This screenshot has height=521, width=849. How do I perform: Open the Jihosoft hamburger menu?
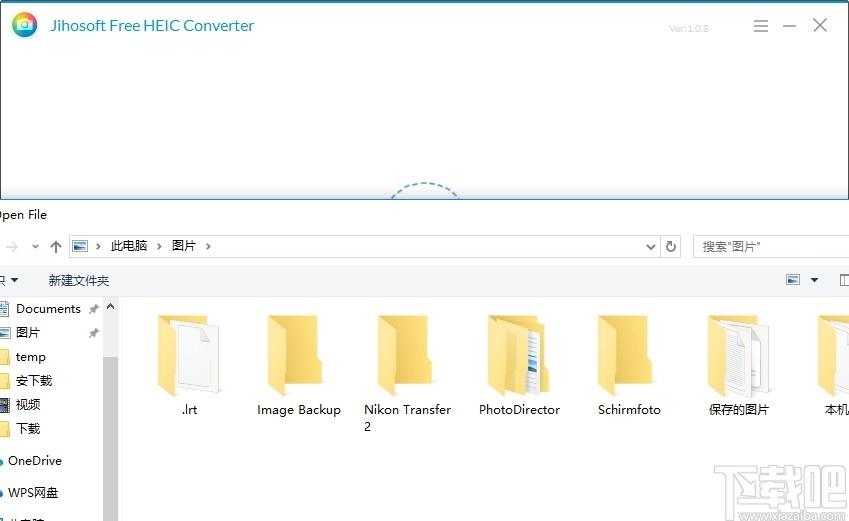pyautogui.click(x=761, y=25)
